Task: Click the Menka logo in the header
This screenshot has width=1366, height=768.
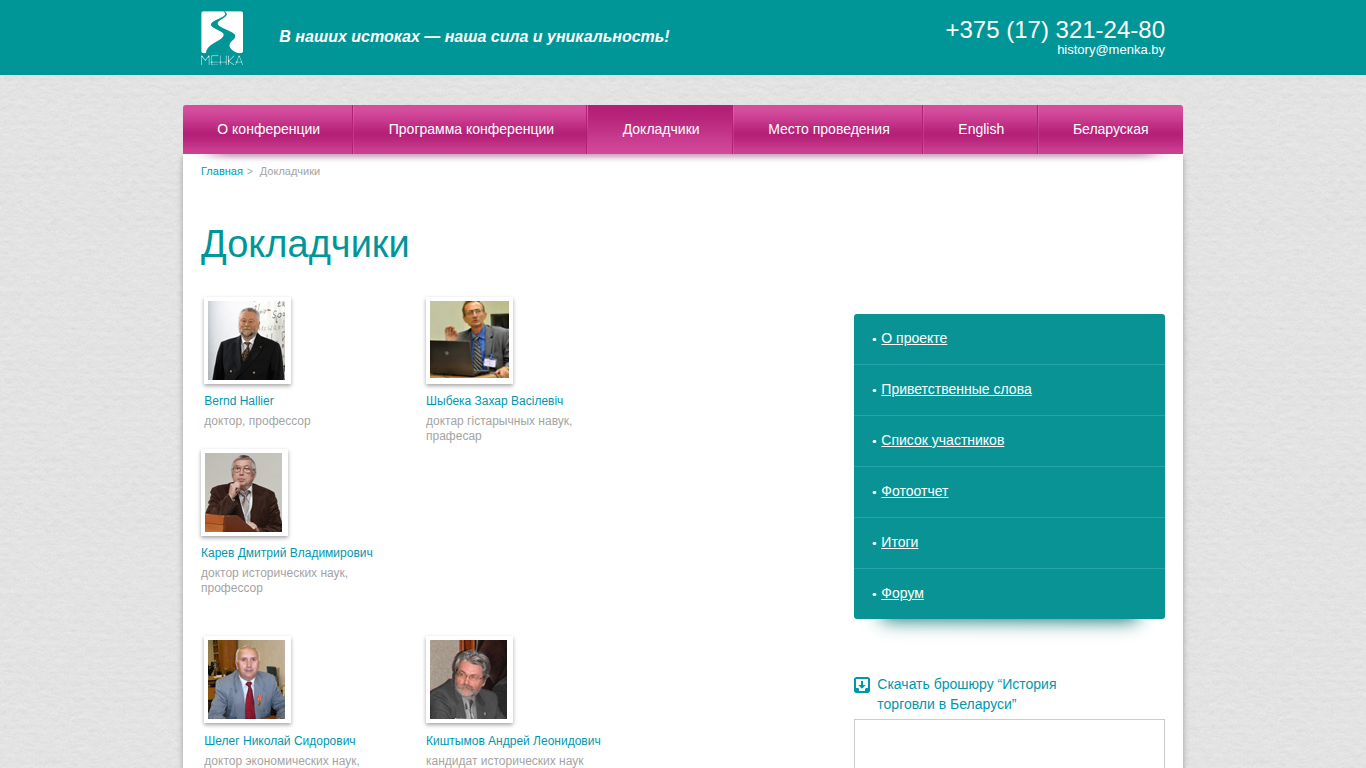Action: pos(222,38)
